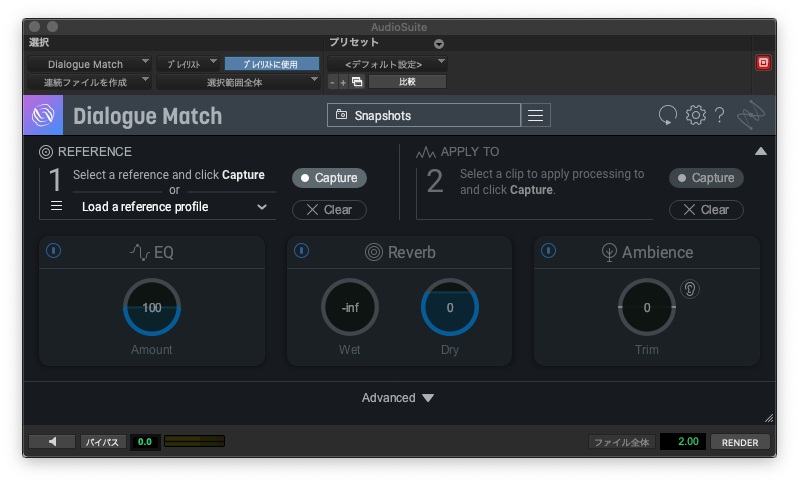
Task: Click the Reverb Wet knob
Action: (350, 307)
